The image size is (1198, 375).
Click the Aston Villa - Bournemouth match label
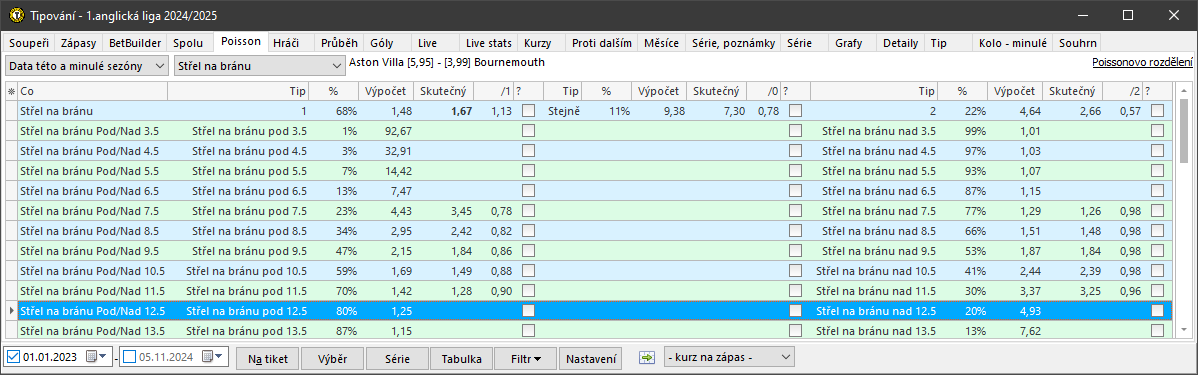(447, 63)
